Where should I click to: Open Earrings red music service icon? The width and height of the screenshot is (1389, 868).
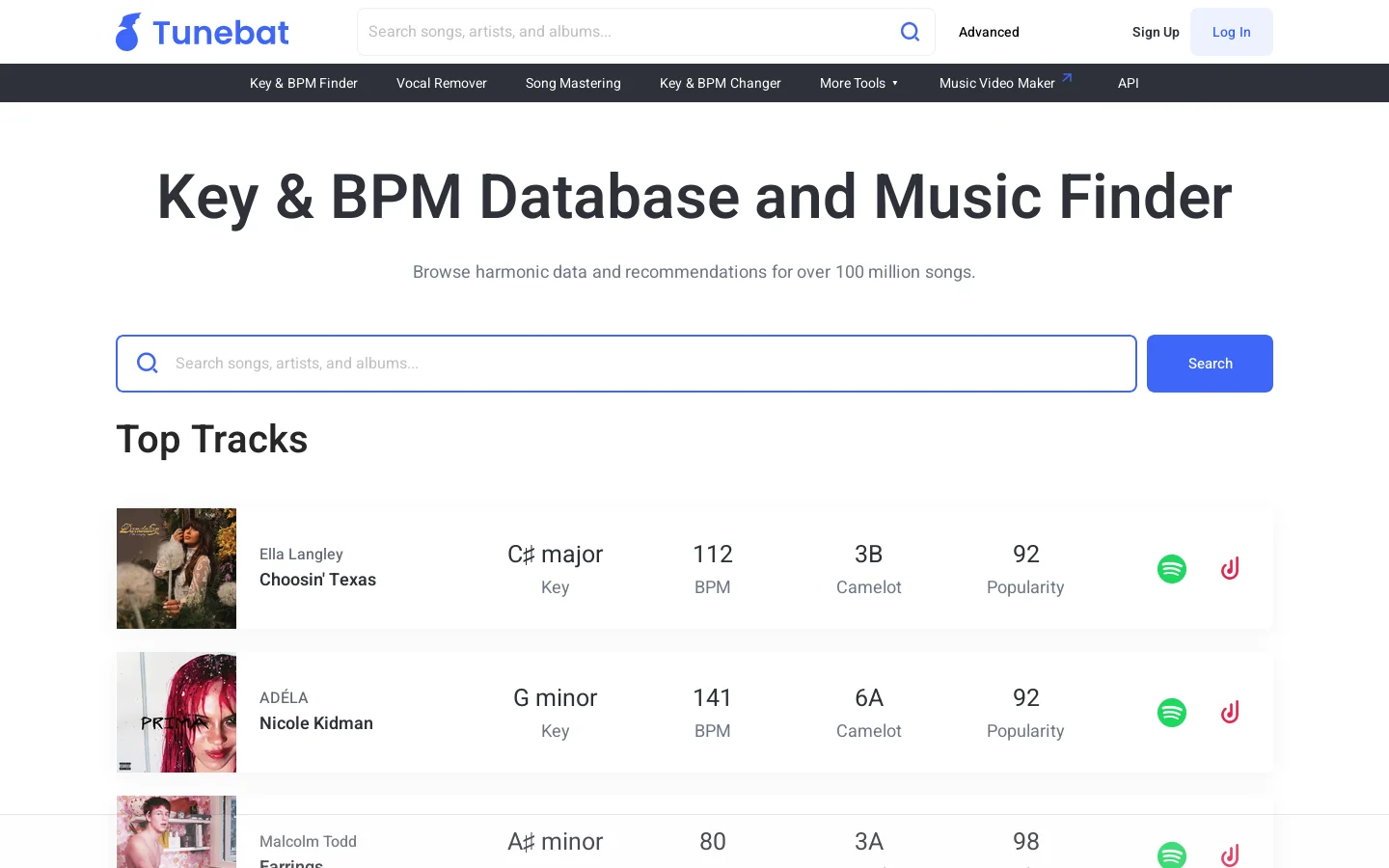click(x=1230, y=854)
